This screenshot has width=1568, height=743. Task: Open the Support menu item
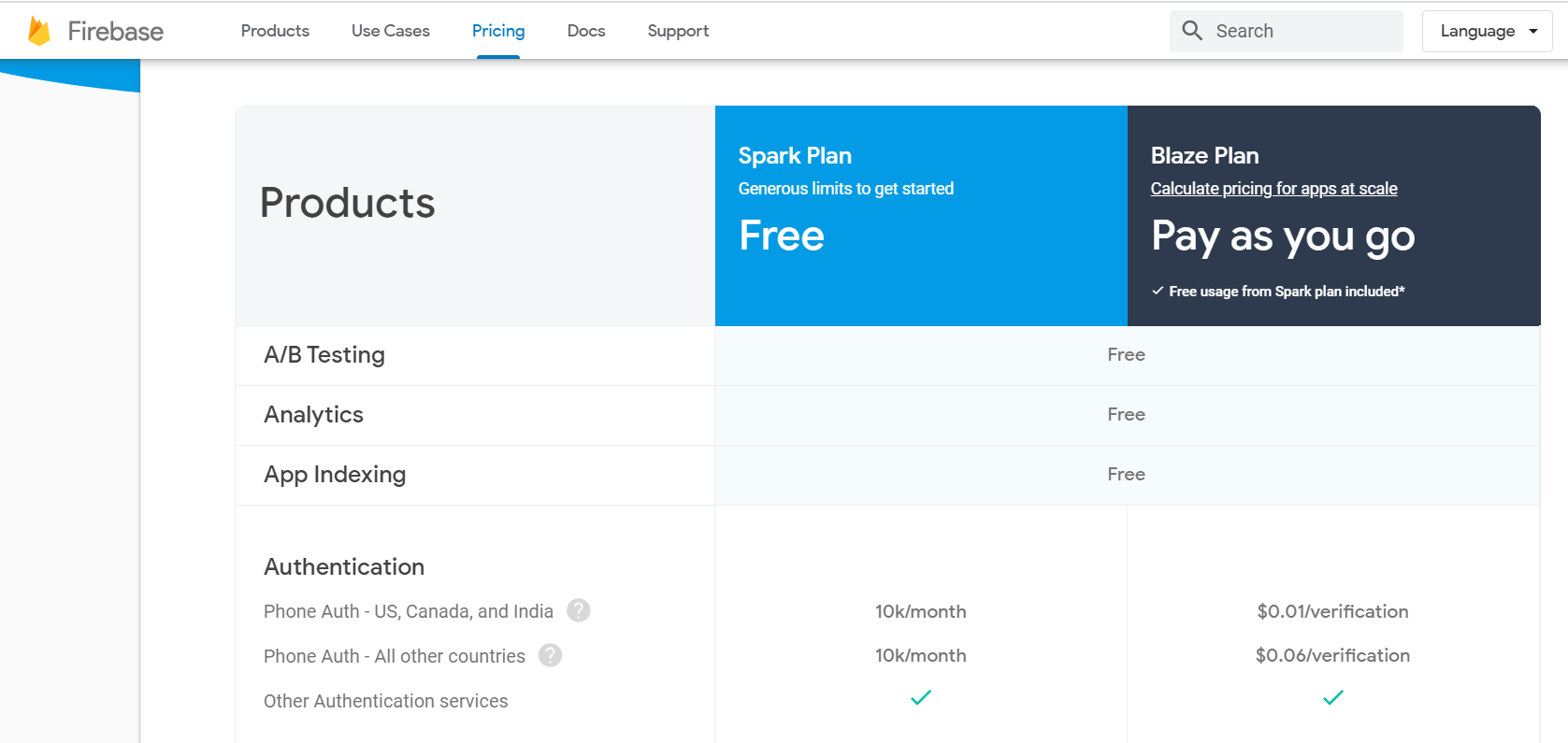click(x=678, y=31)
